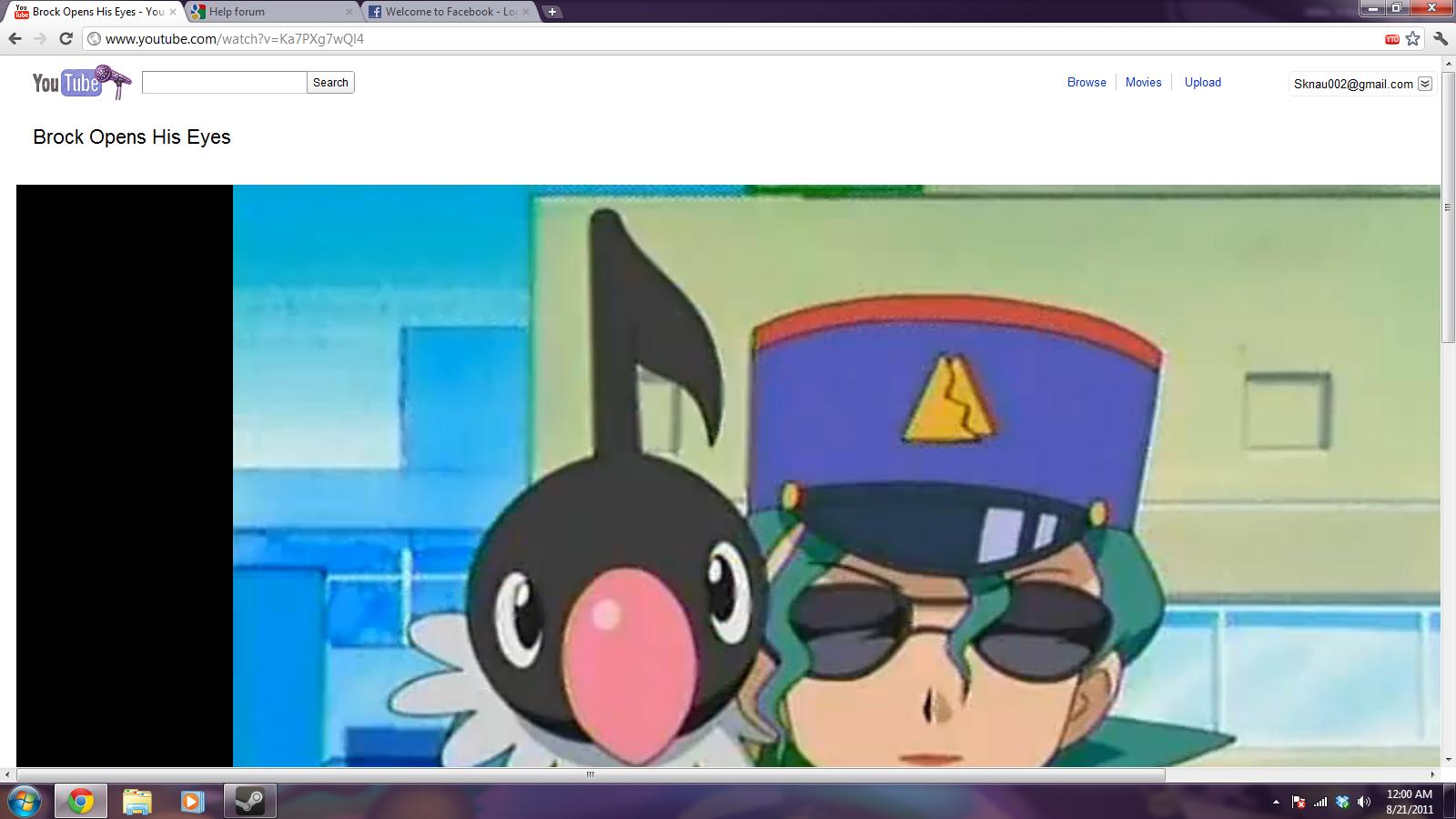Bookmark this page with the star icon
This screenshot has width=1456, height=819.
(x=1412, y=38)
